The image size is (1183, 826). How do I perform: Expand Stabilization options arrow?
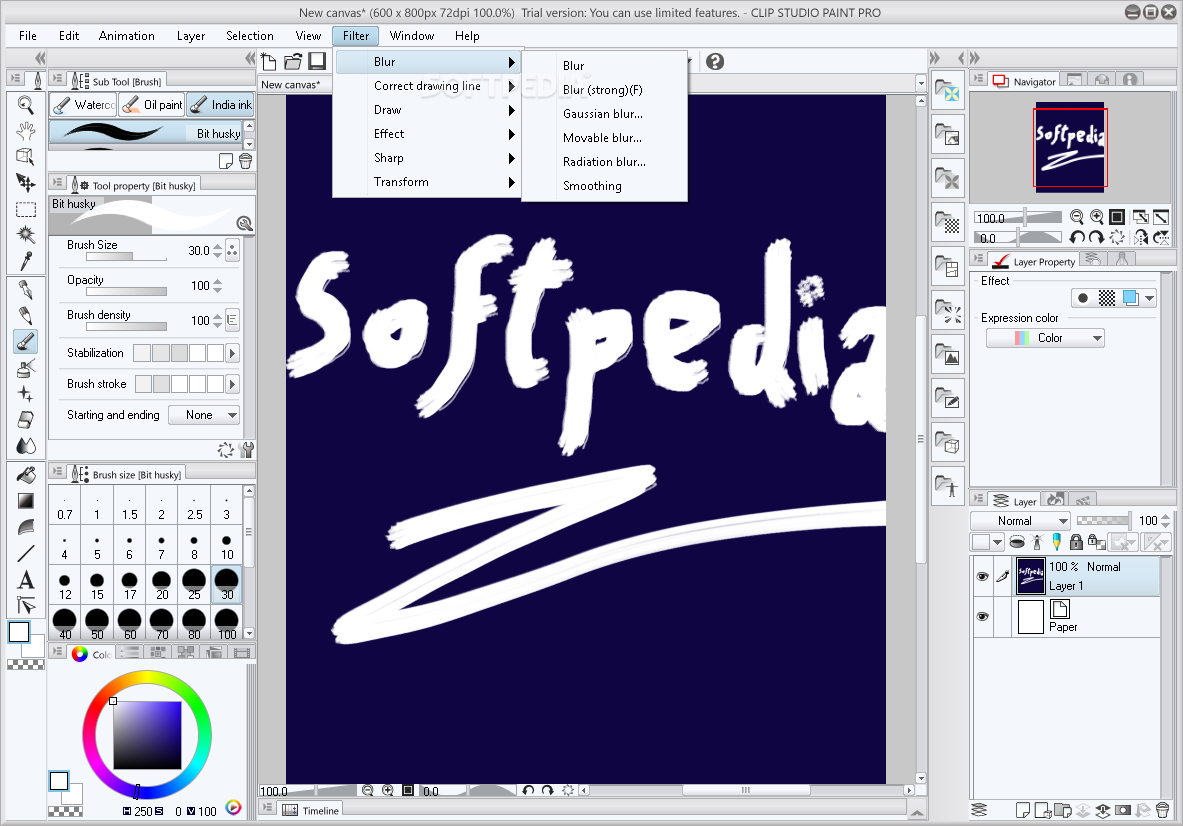point(232,353)
